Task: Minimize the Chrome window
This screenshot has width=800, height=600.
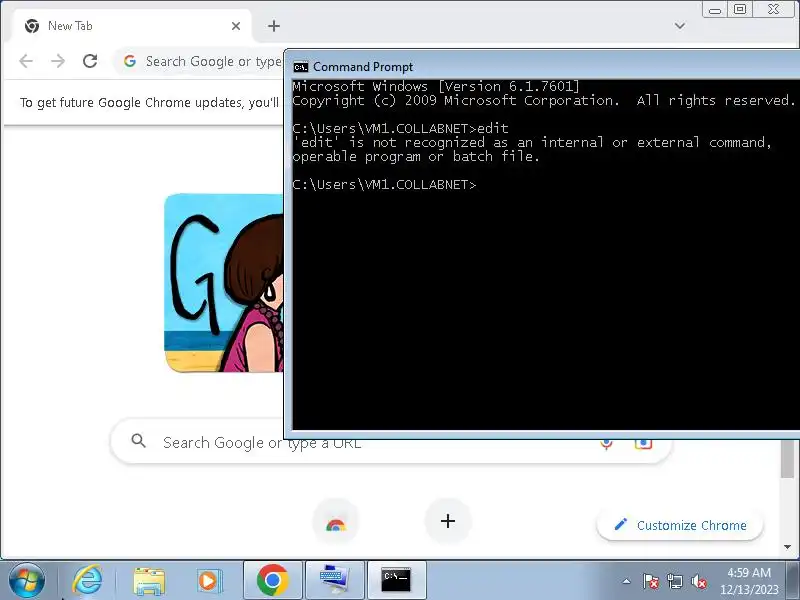Action: click(x=715, y=10)
